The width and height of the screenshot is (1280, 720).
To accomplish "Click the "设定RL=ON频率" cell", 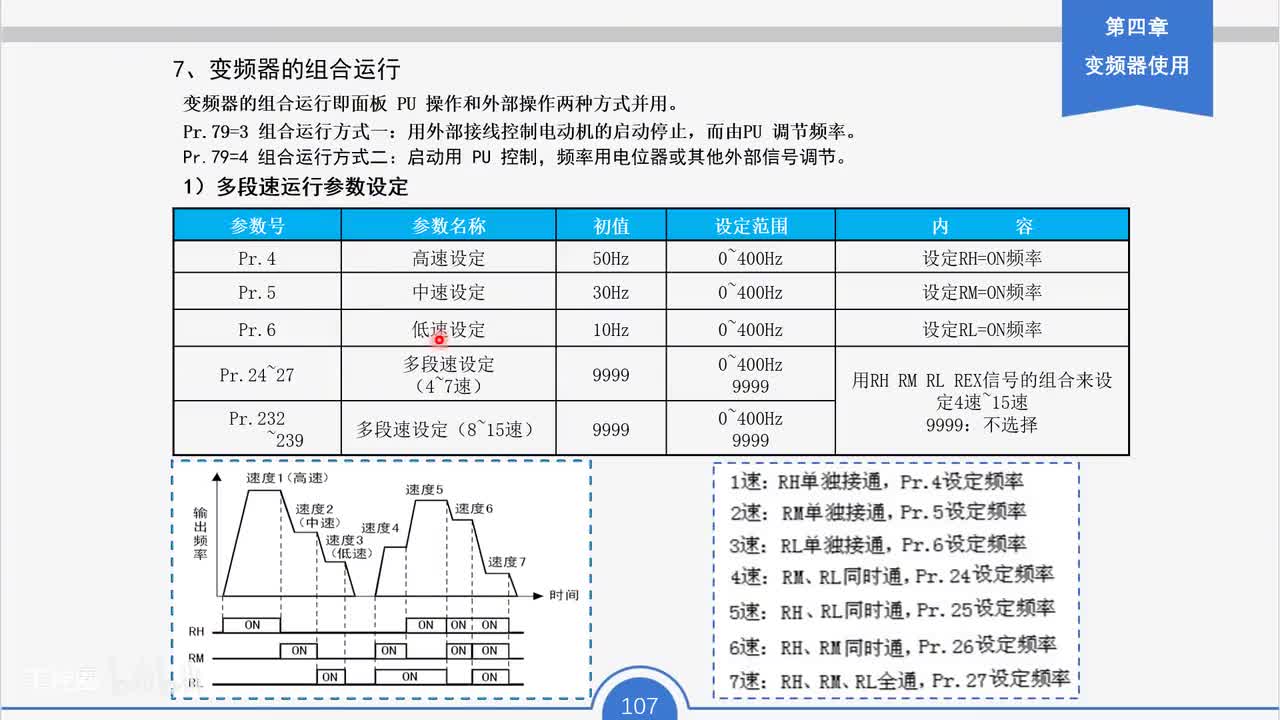I will 982,329.
